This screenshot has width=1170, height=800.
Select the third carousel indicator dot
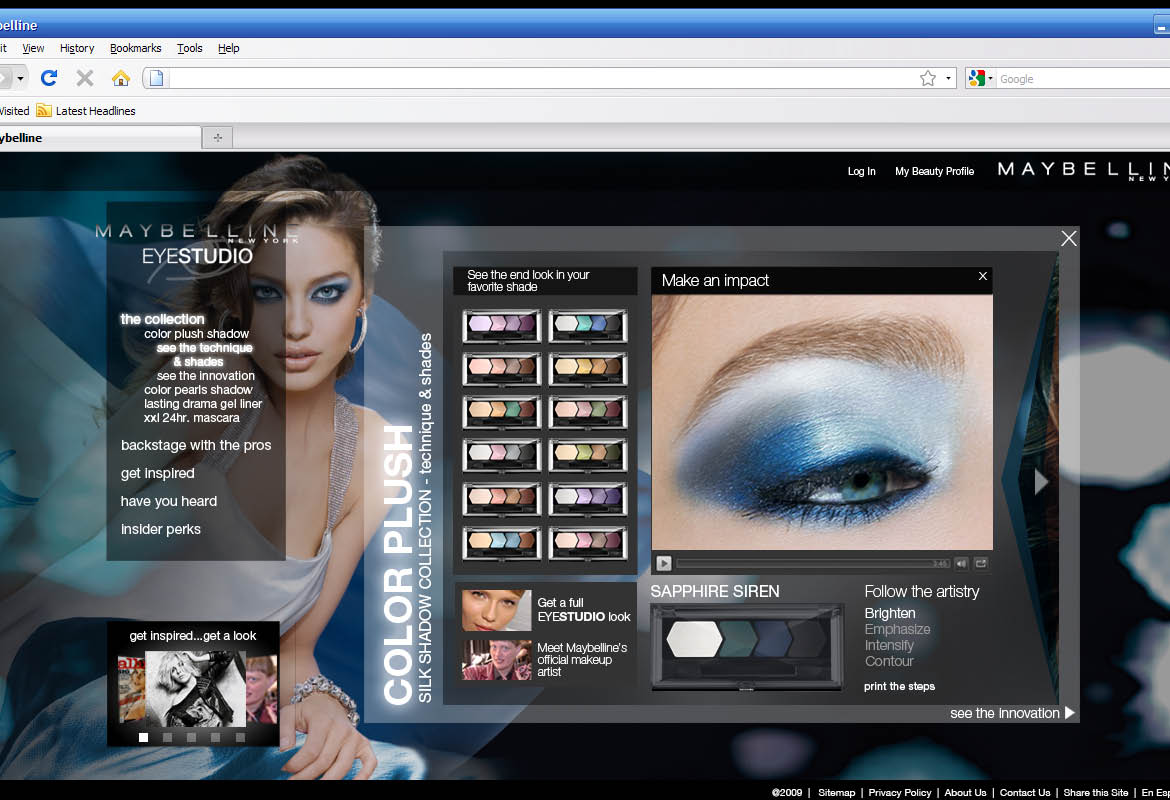192,738
